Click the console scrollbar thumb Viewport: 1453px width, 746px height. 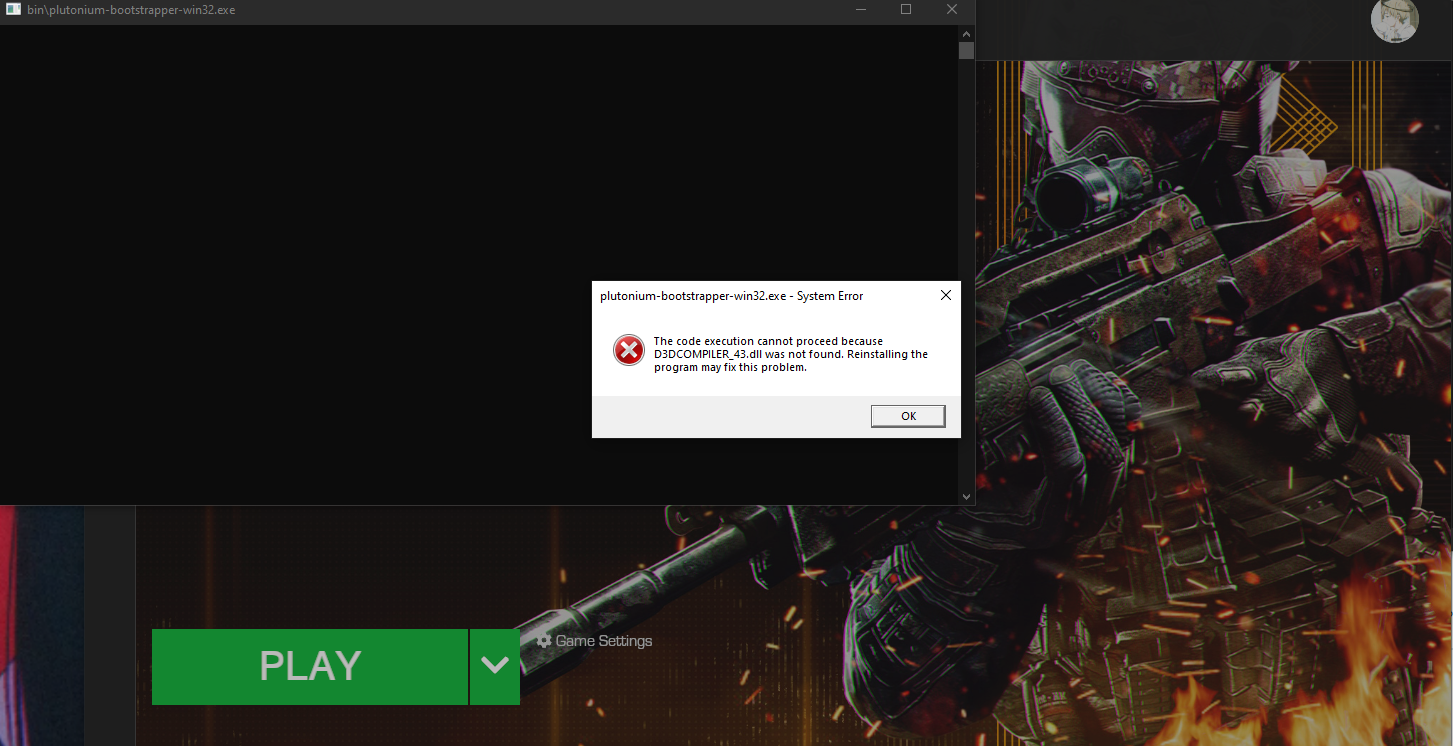tap(966, 51)
